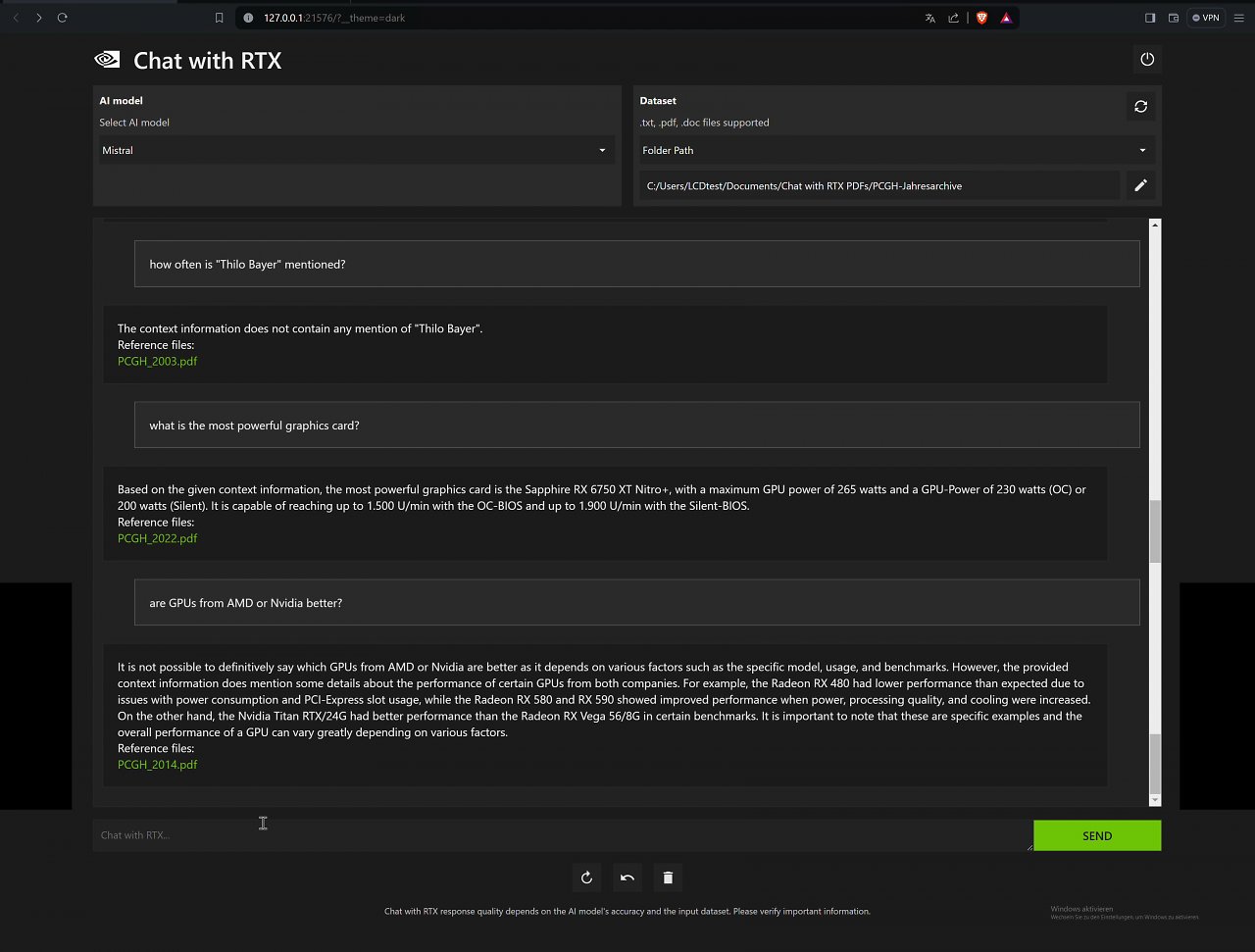Open the translate page icon in the address bar

click(x=930, y=18)
